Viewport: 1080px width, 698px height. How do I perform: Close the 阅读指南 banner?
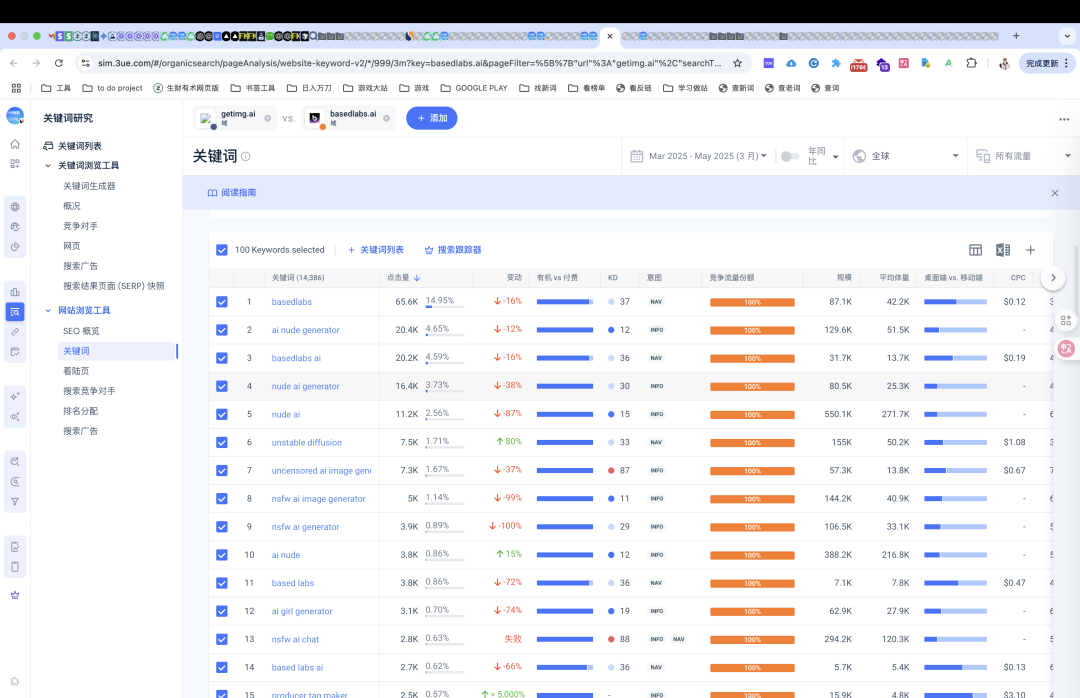[1055, 193]
